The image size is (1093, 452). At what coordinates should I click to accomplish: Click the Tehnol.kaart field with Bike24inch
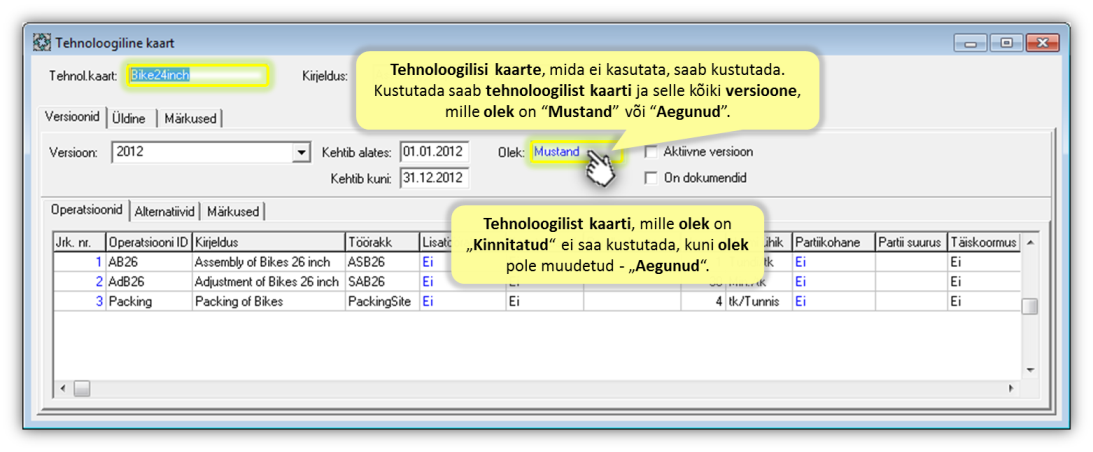(196, 75)
